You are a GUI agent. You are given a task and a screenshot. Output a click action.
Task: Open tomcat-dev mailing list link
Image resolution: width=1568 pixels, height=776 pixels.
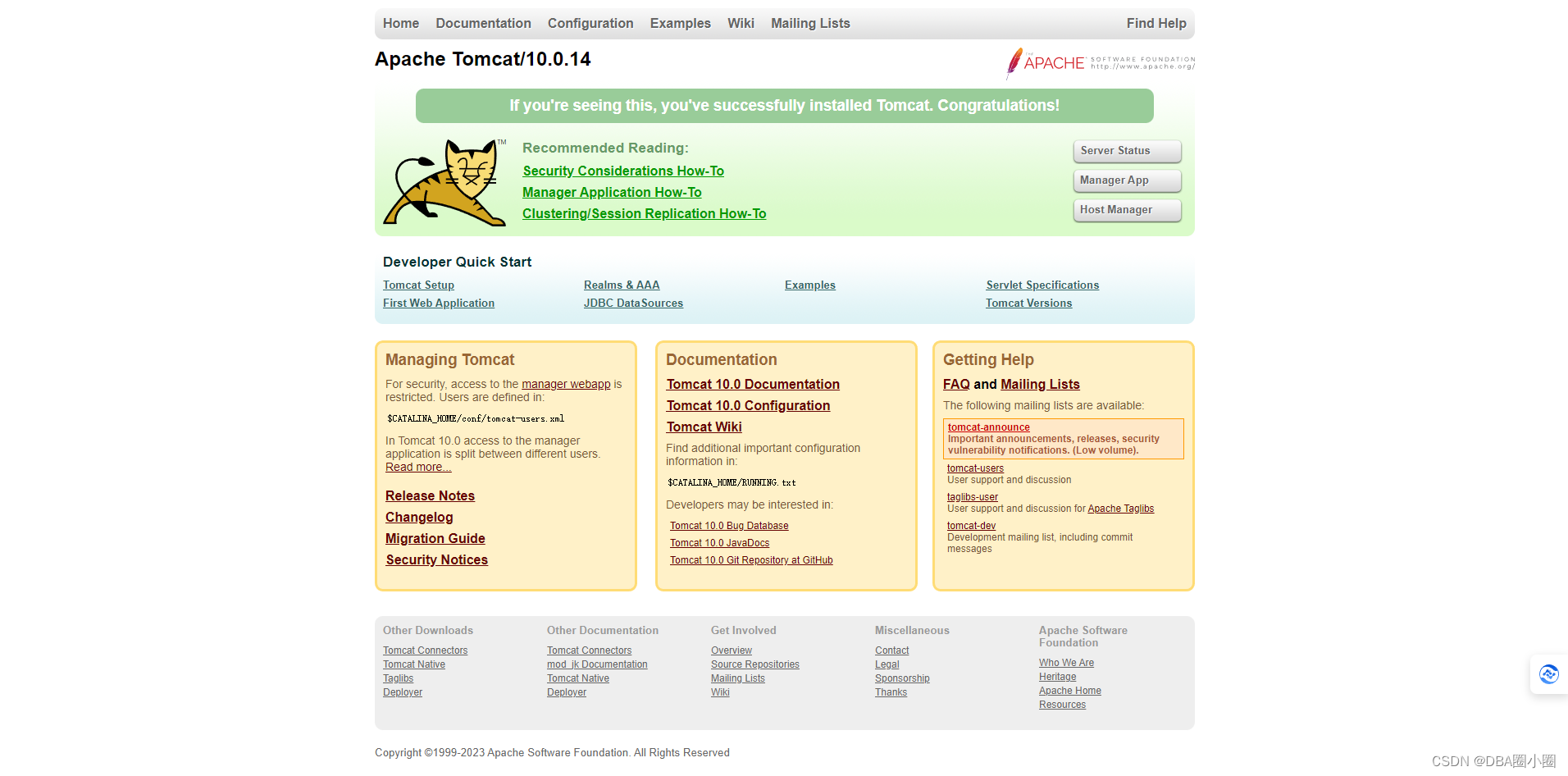[971, 526]
